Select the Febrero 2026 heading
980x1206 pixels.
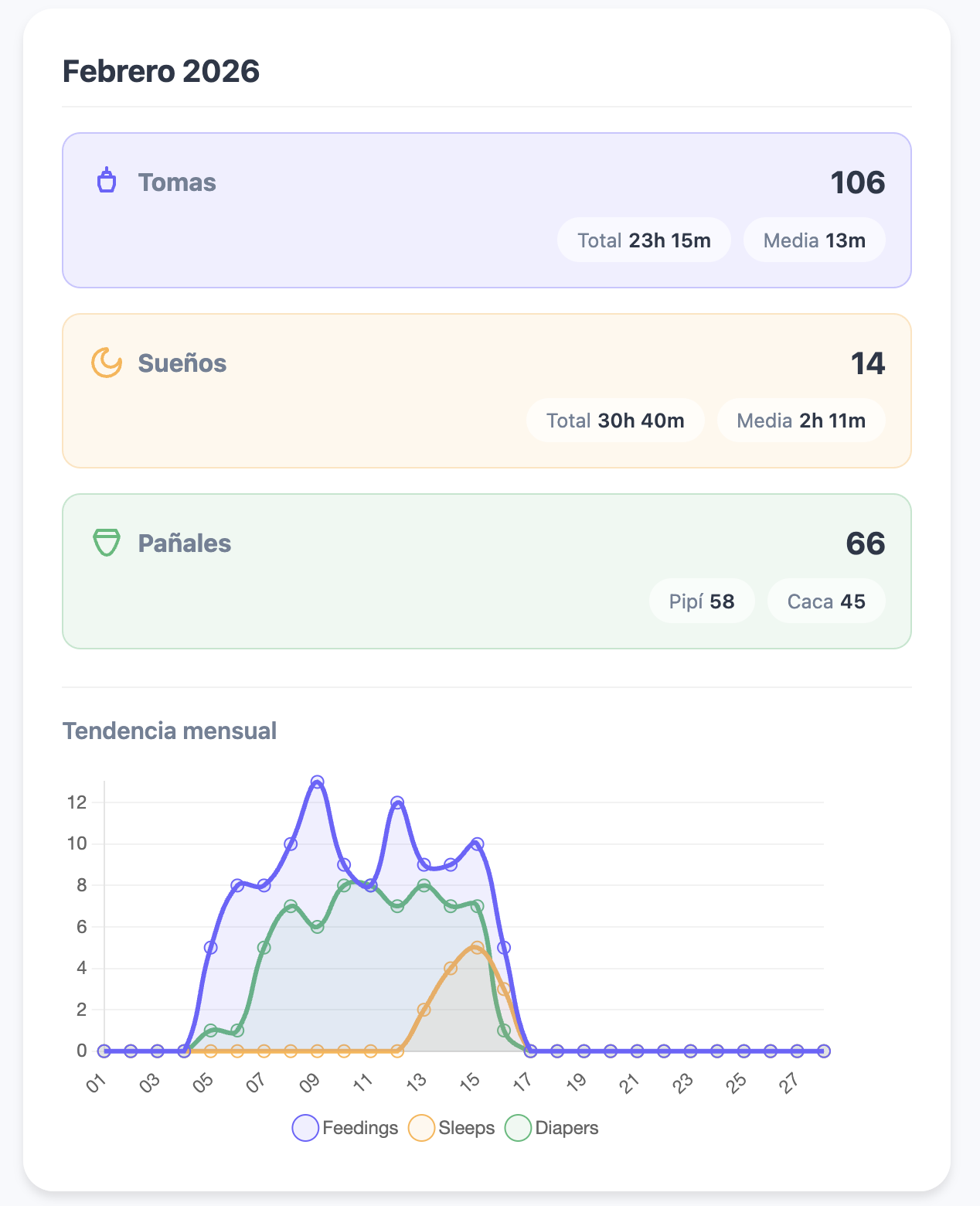162,70
